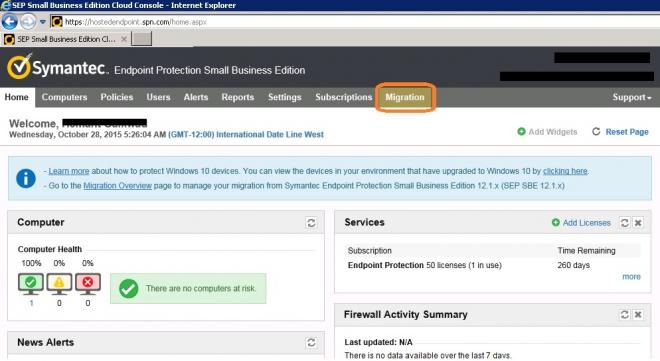Open the Migration Overview link
This screenshot has width=660, height=361.
coord(117,186)
